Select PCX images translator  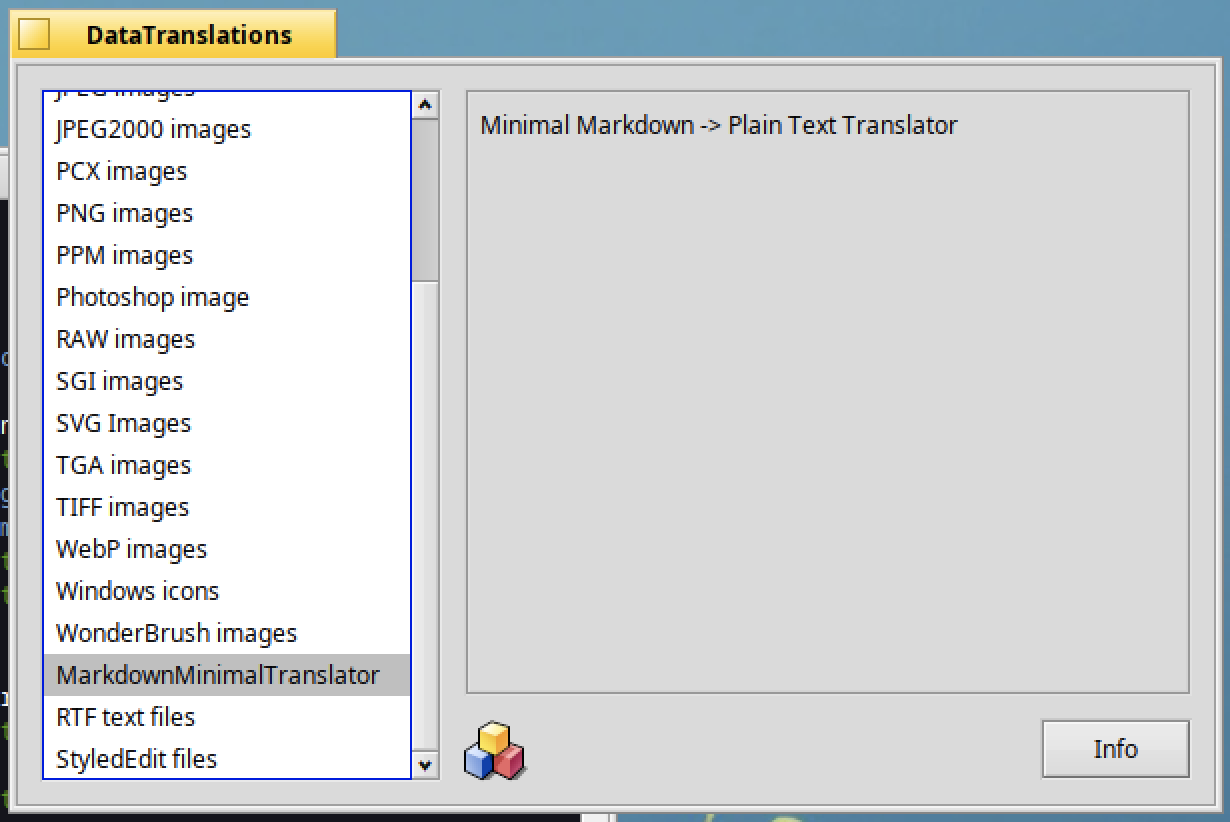pos(121,172)
